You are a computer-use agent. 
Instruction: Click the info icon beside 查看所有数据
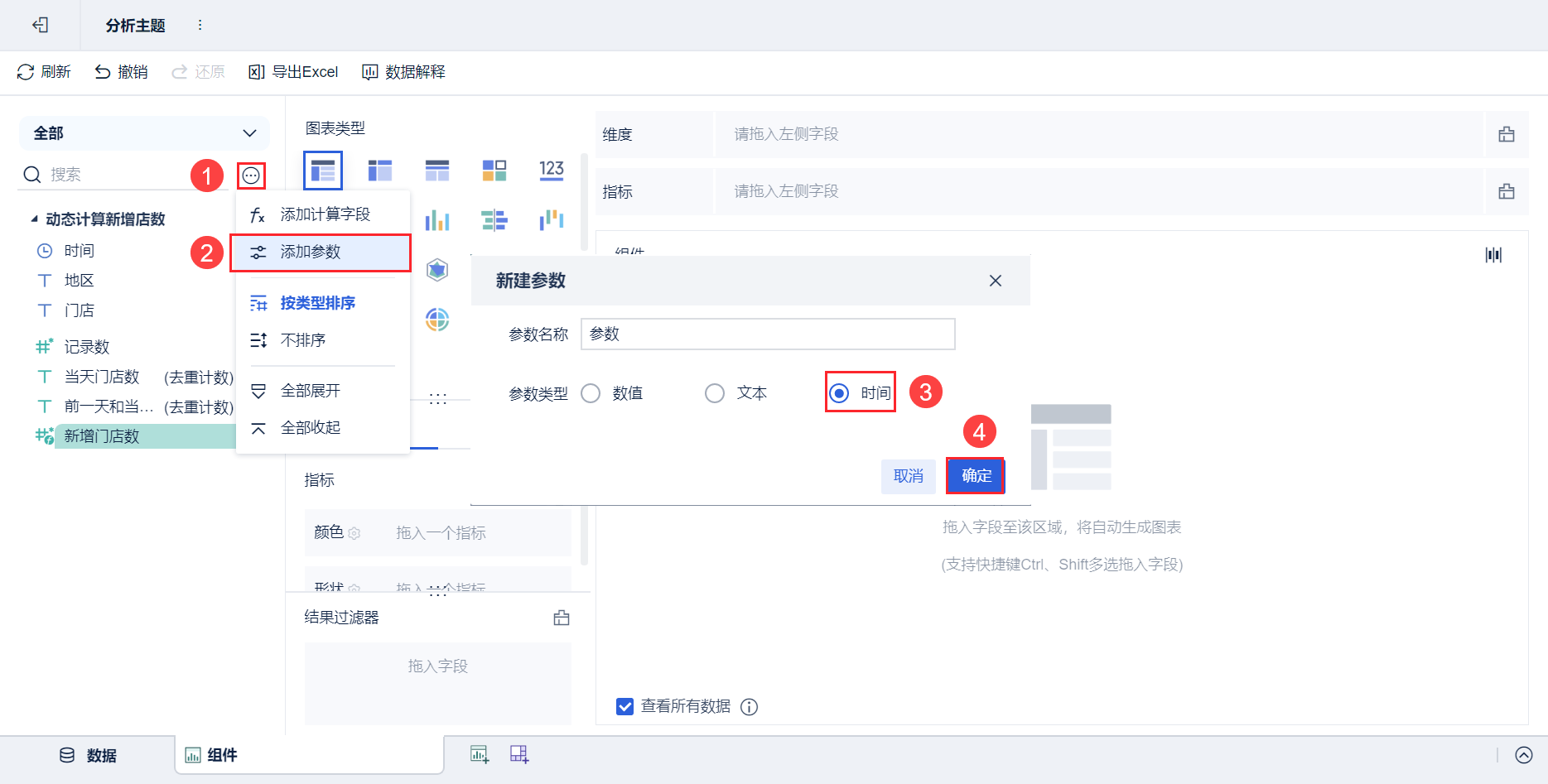pyautogui.click(x=750, y=707)
